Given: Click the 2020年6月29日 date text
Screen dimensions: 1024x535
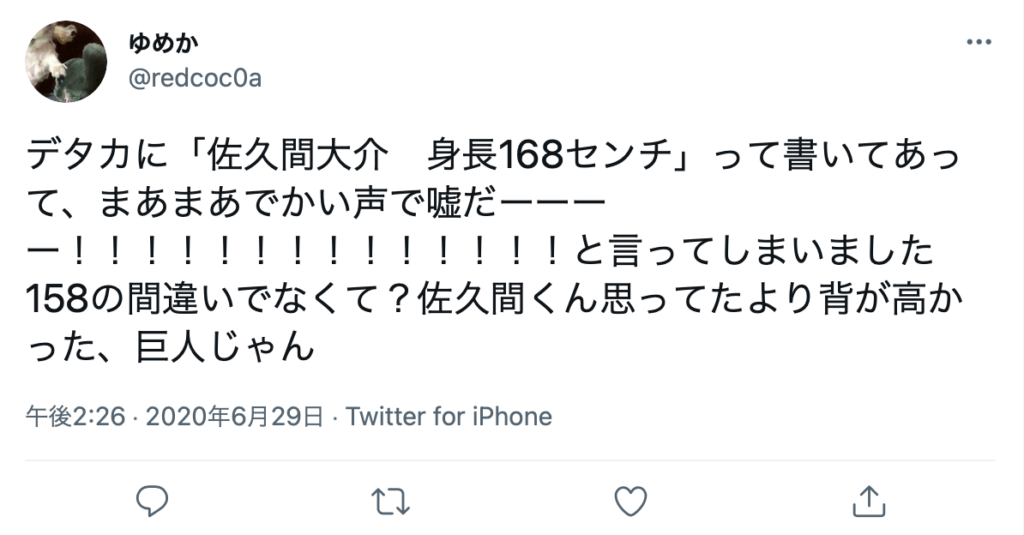Looking at the screenshot, I should pyautogui.click(x=234, y=416).
